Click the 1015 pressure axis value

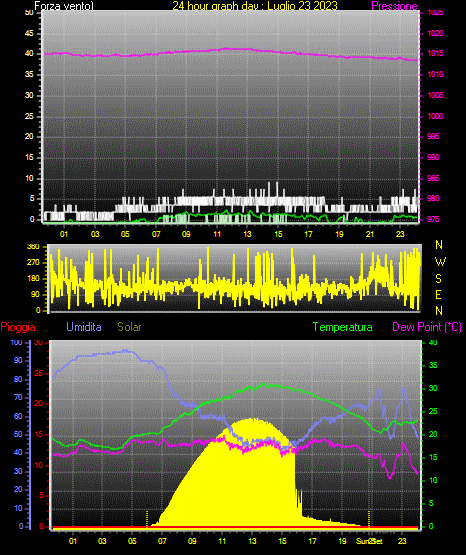(x=435, y=54)
